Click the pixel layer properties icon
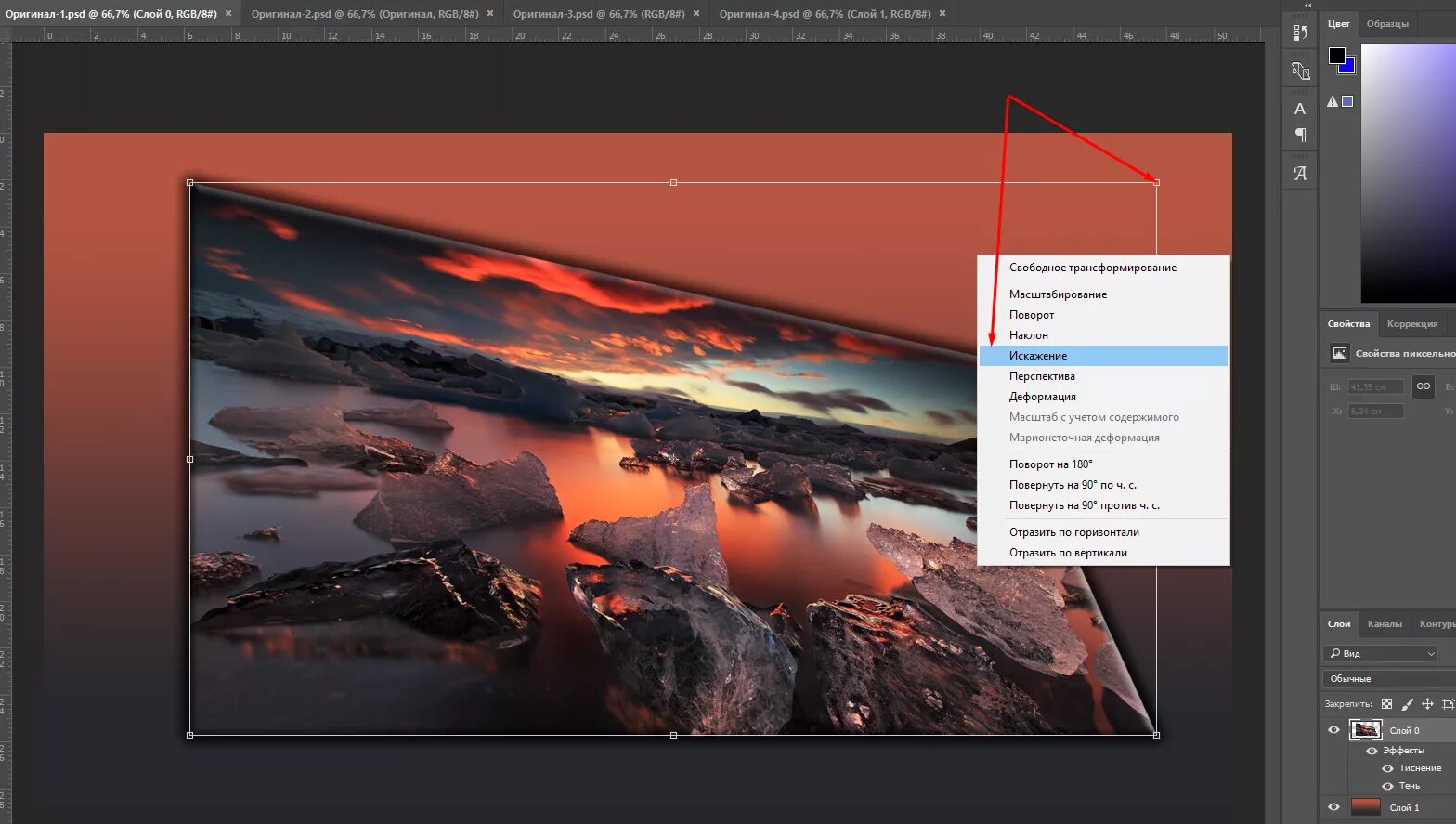The image size is (1456, 824). (x=1340, y=353)
